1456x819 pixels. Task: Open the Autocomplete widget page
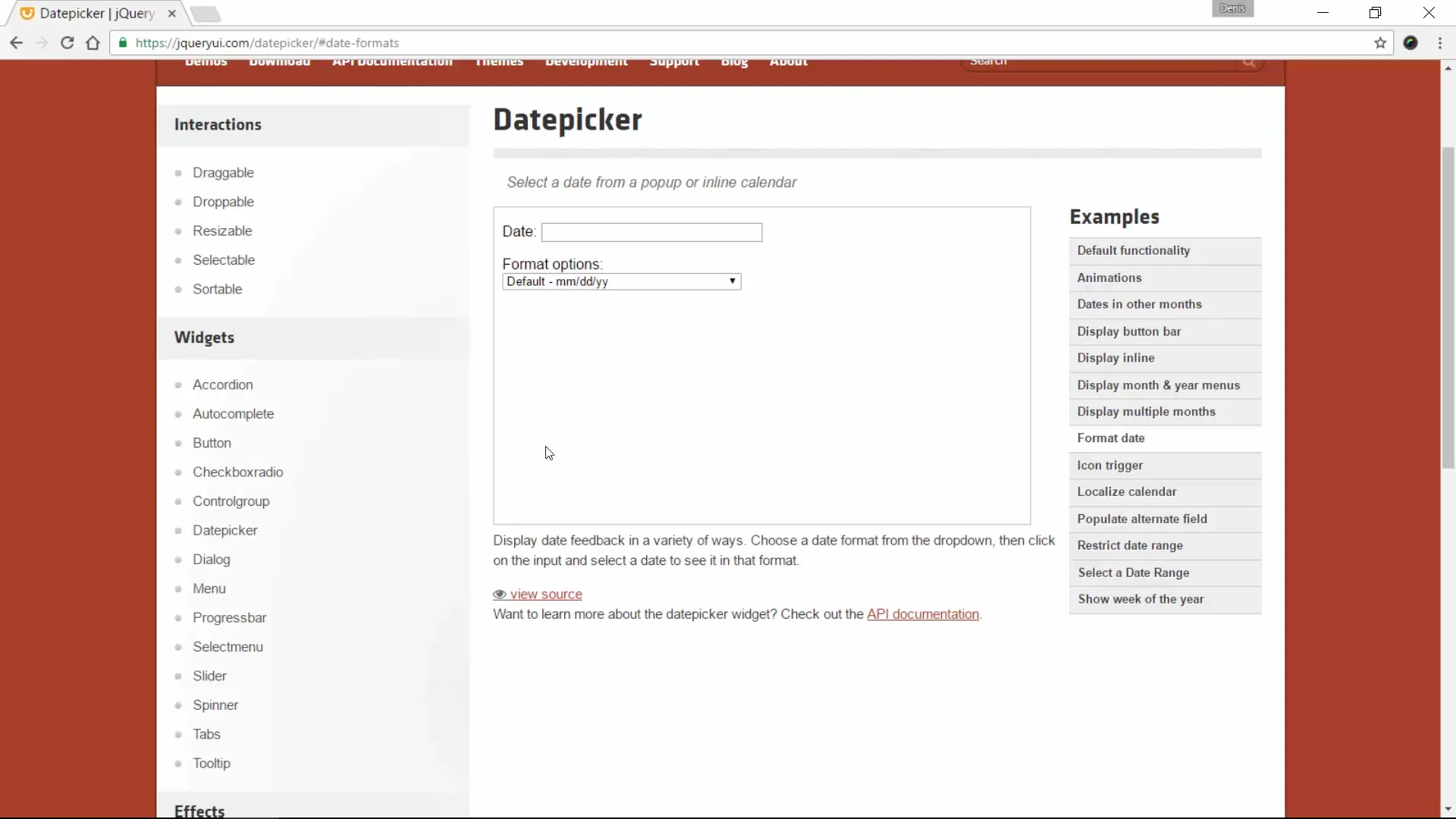click(x=233, y=414)
